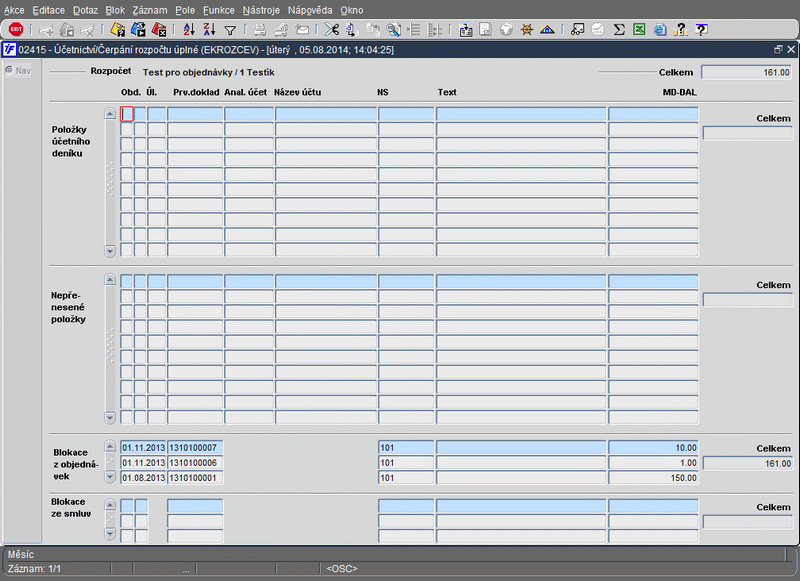The height and width of the screenshot is (581, 800).
Task: Click the greyed pie chart icon
Action: pos(598,30)
